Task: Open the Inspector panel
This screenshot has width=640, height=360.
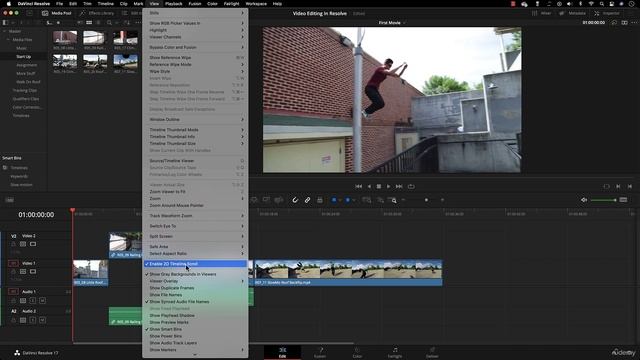Action: pyautogui.click(x=607, y=13)
